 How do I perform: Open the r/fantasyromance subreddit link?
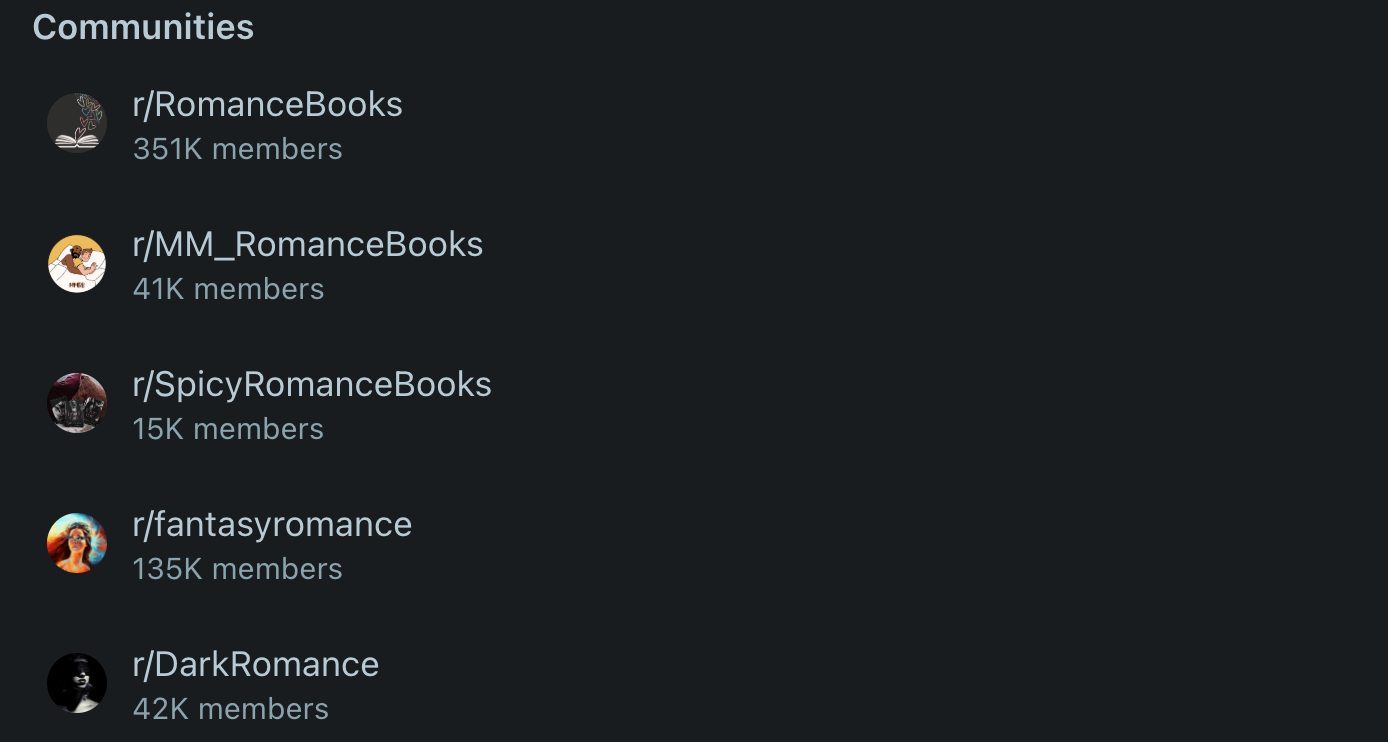pos(272,524)
